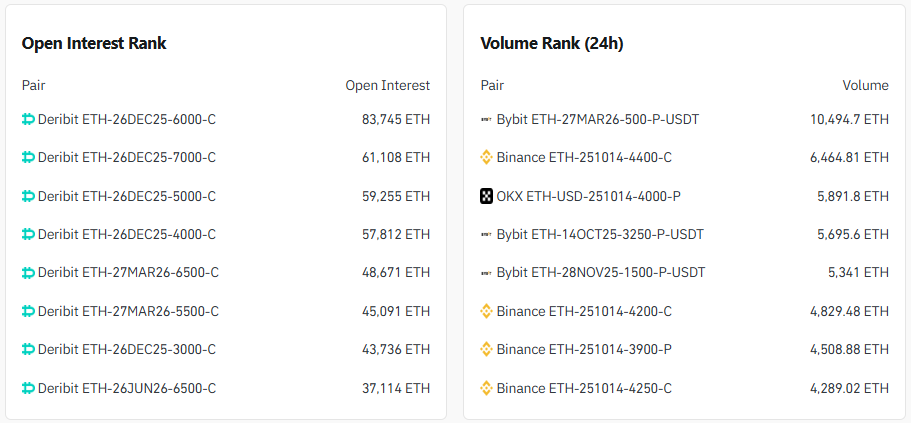Open Bybit ETH-14OCT25-3250-P-USDT pair

click(x=600, y=234)
